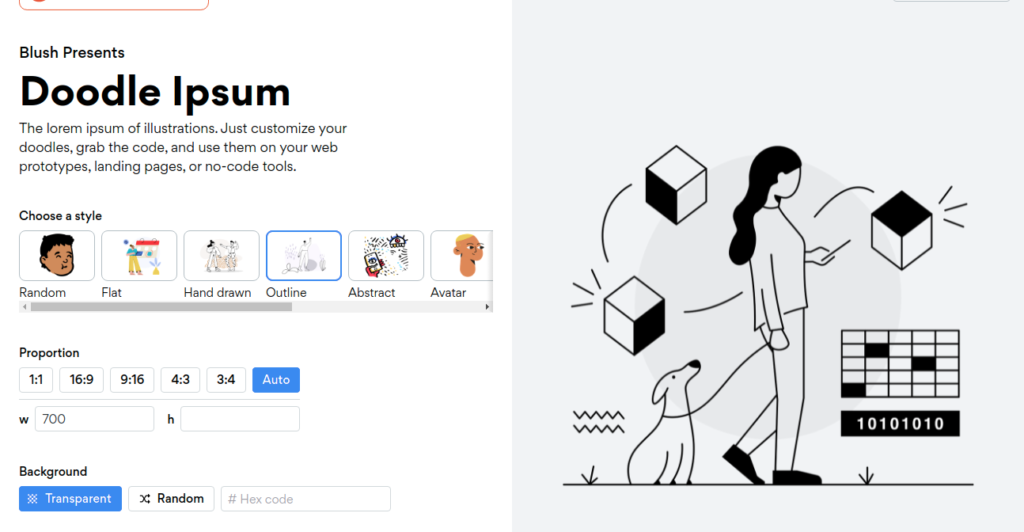Set proportion to 16:9
This screenshot has height=532, width=1024.
tap(82, 380)
